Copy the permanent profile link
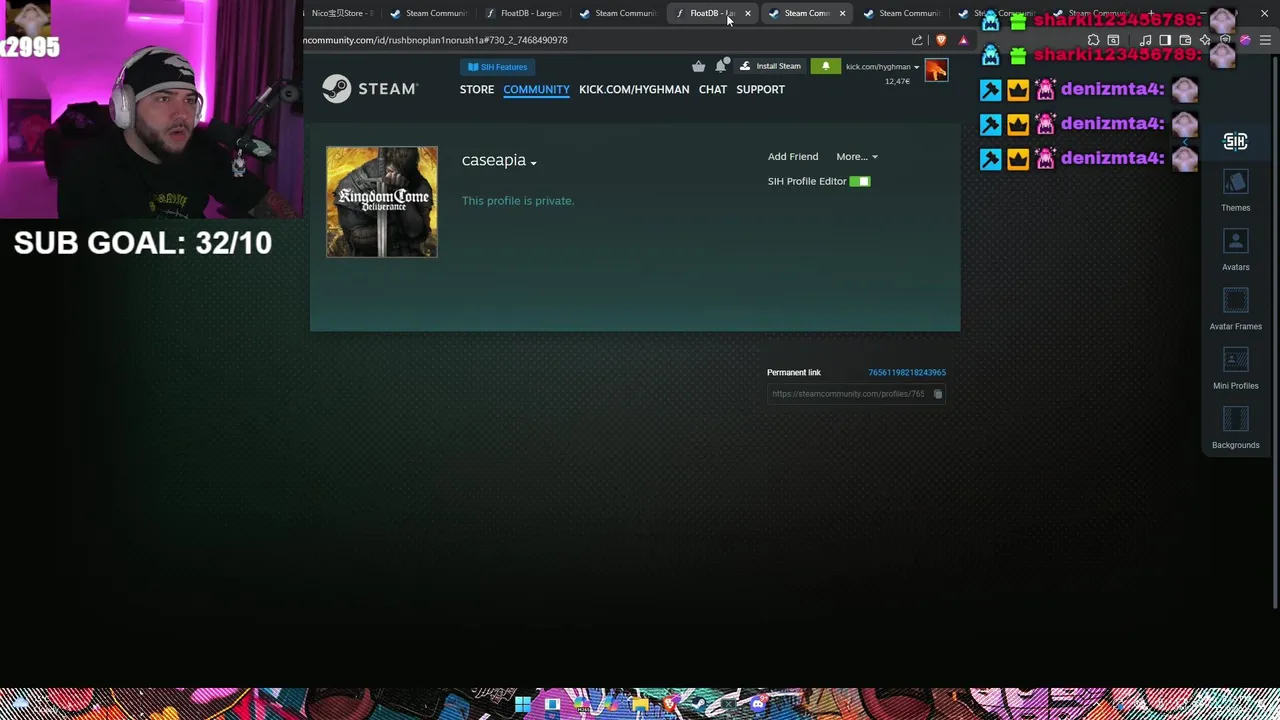1280x720 pixels. [x=937, y=394]
